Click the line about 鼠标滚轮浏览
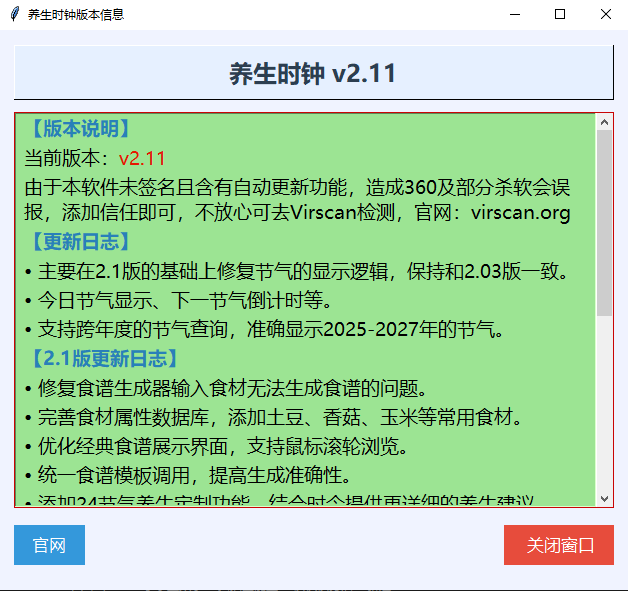Image resolution: width=628 pixels, height=591 pixels. 218,446
